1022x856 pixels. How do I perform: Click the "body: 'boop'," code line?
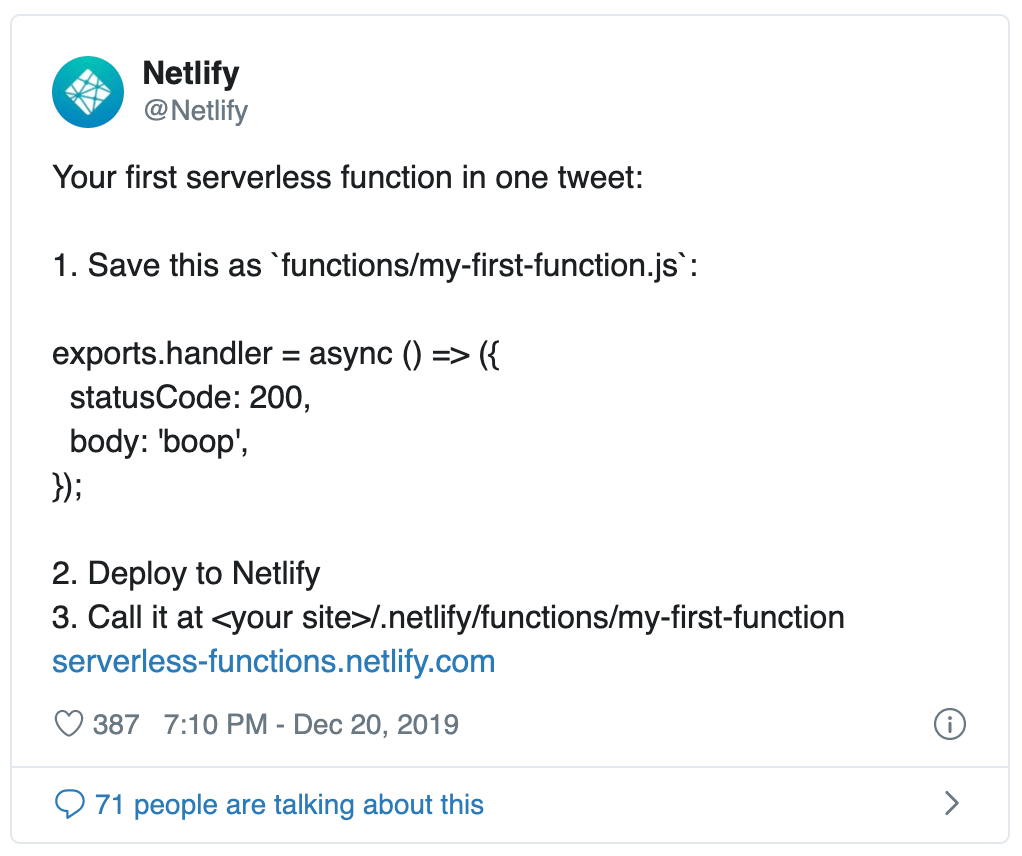[x=158, y=441]
